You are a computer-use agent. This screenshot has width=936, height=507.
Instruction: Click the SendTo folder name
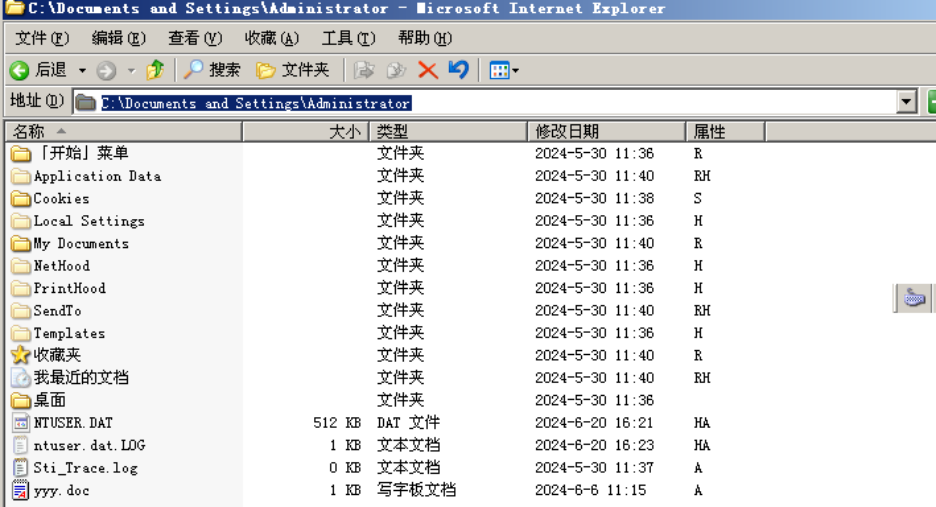coord(57,311)
